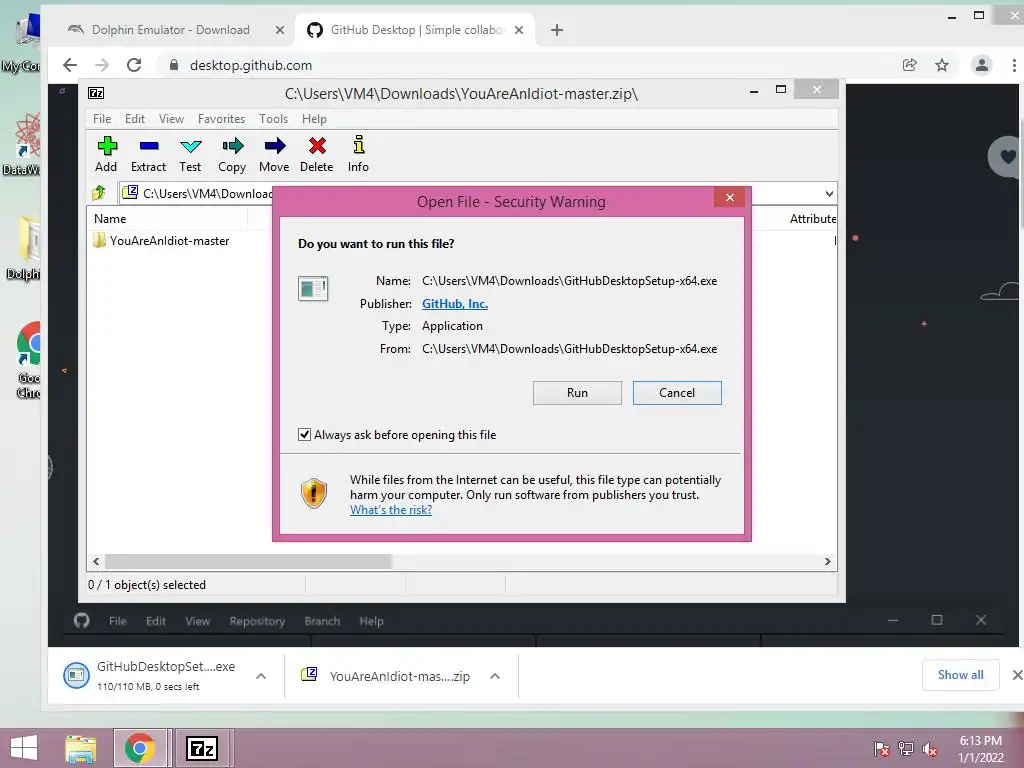Click the application icon in Security Warning dialog
Image resolution: width=1024 pixels, height=768 pixels.
pos(313,288)
